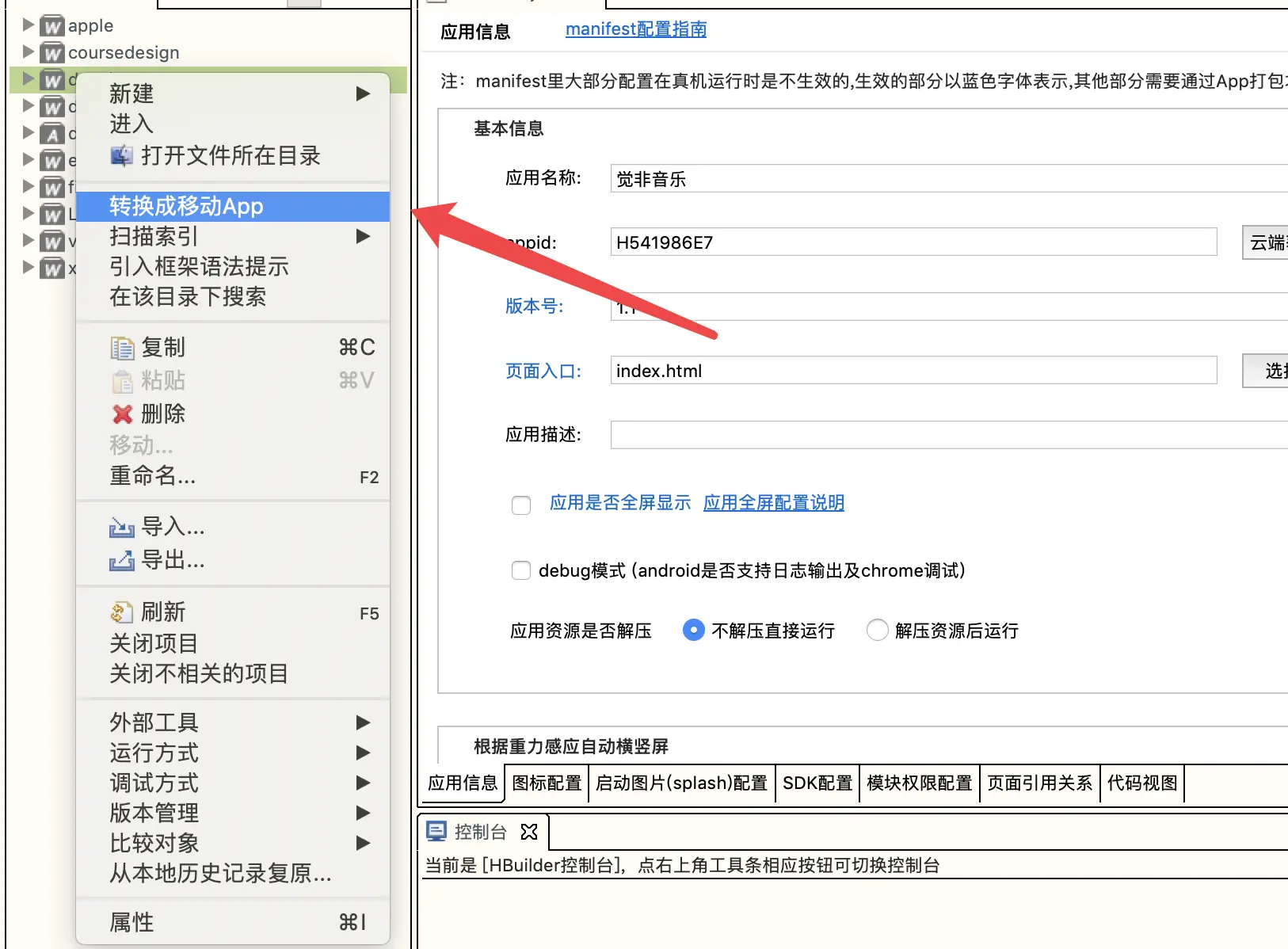Click the 控制台 monitor icon
The width and height of the screenshot is (1288, 949).
coord(436,831)
